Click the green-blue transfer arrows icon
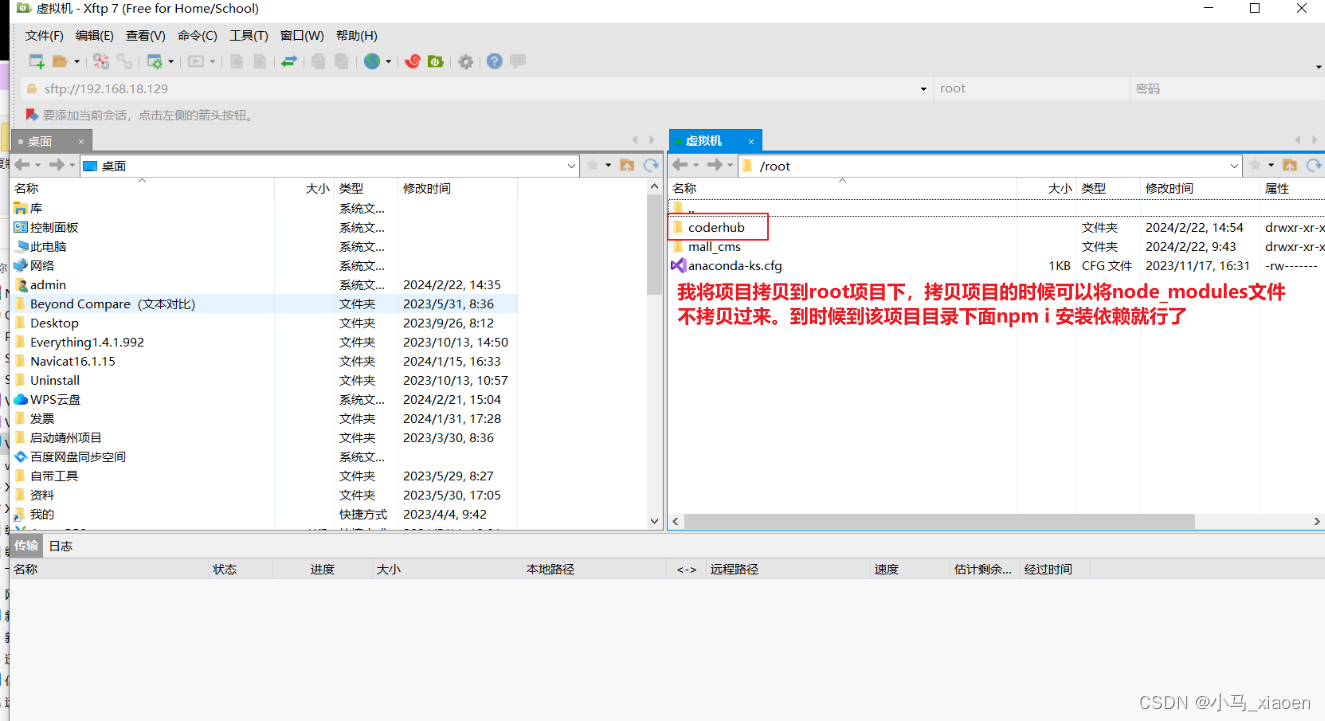Image resolution: width=1325 pixels, height=721 pixels. coord(289,62)
